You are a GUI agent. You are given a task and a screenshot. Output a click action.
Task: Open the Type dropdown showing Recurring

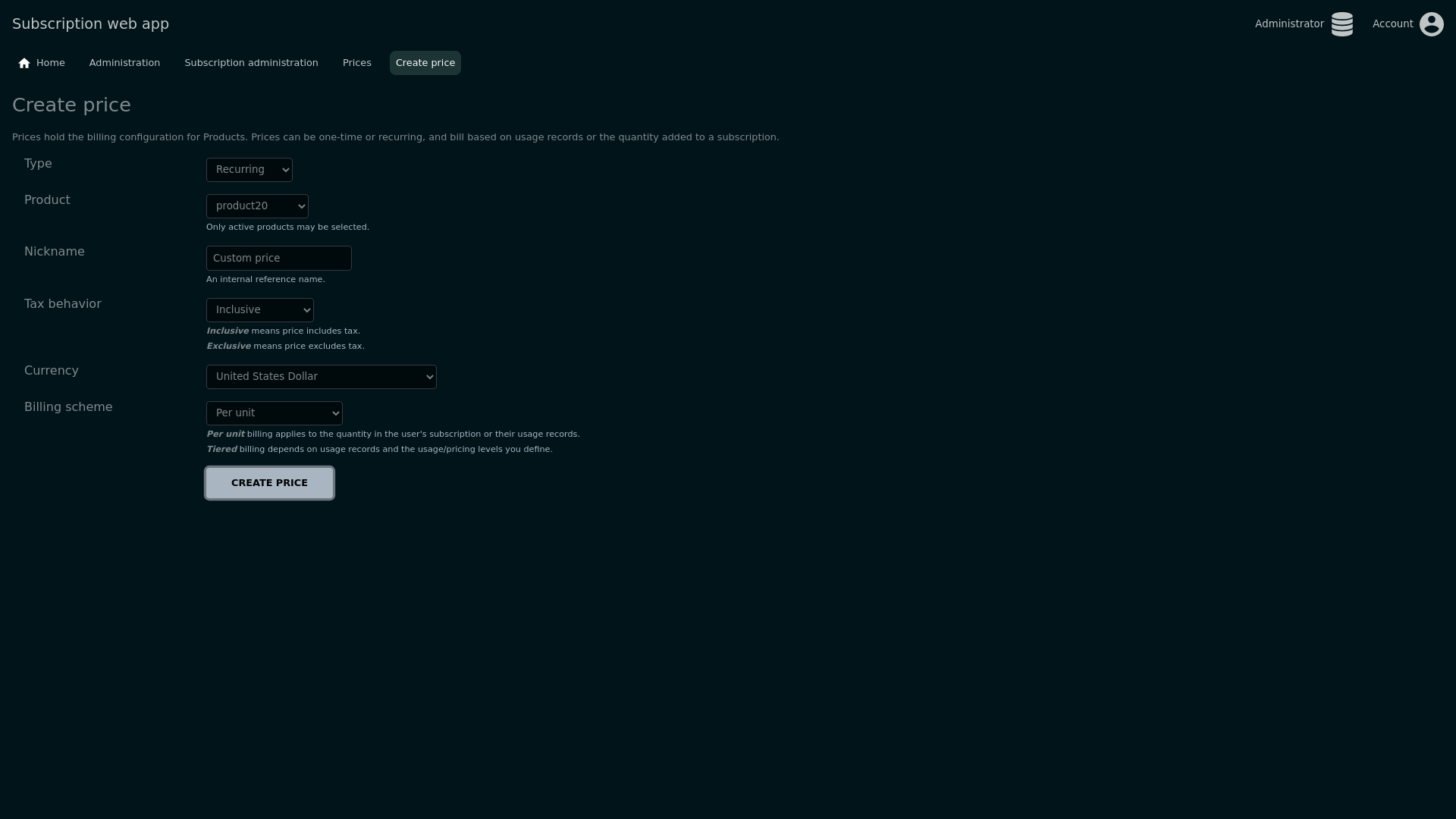pos(249,170)
